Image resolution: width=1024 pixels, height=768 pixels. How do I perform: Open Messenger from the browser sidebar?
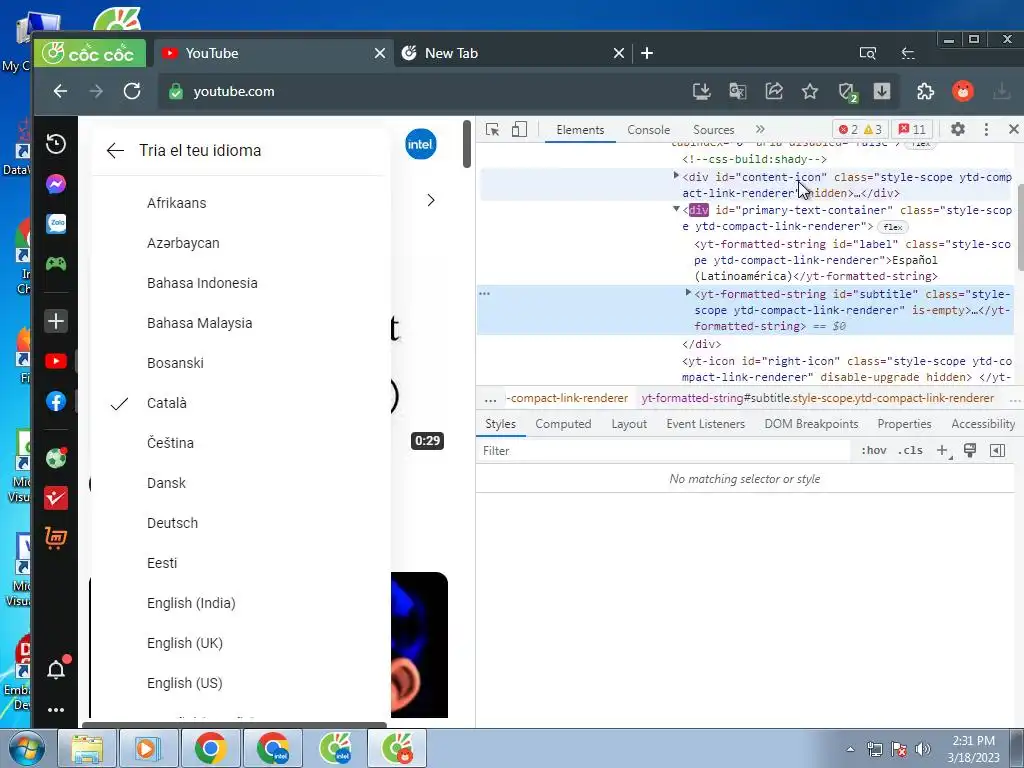click(x=56, y=184)
